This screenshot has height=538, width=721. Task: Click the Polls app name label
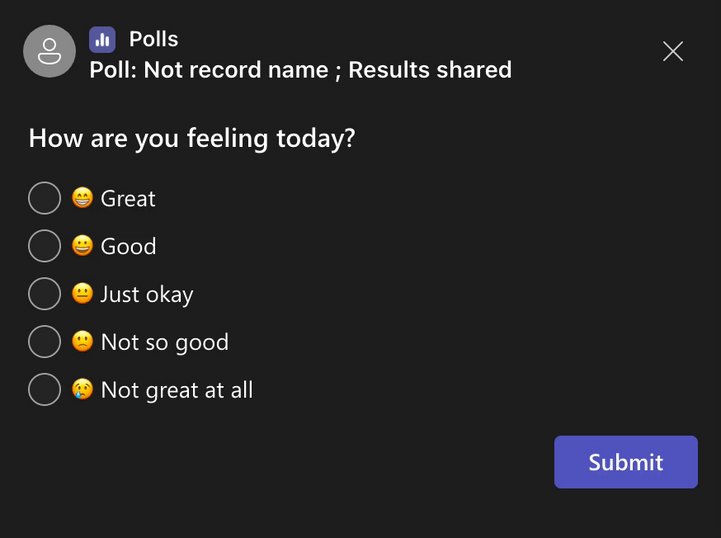tap(154, 39)
